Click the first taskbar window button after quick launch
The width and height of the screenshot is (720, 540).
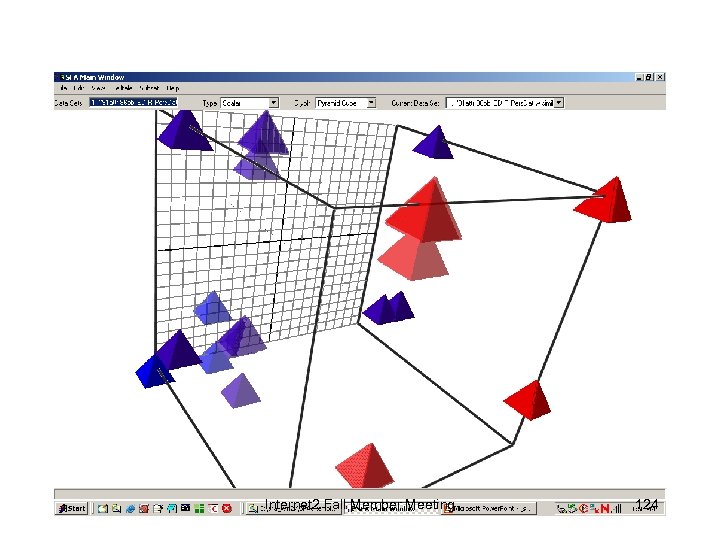(x=292, y=508)
